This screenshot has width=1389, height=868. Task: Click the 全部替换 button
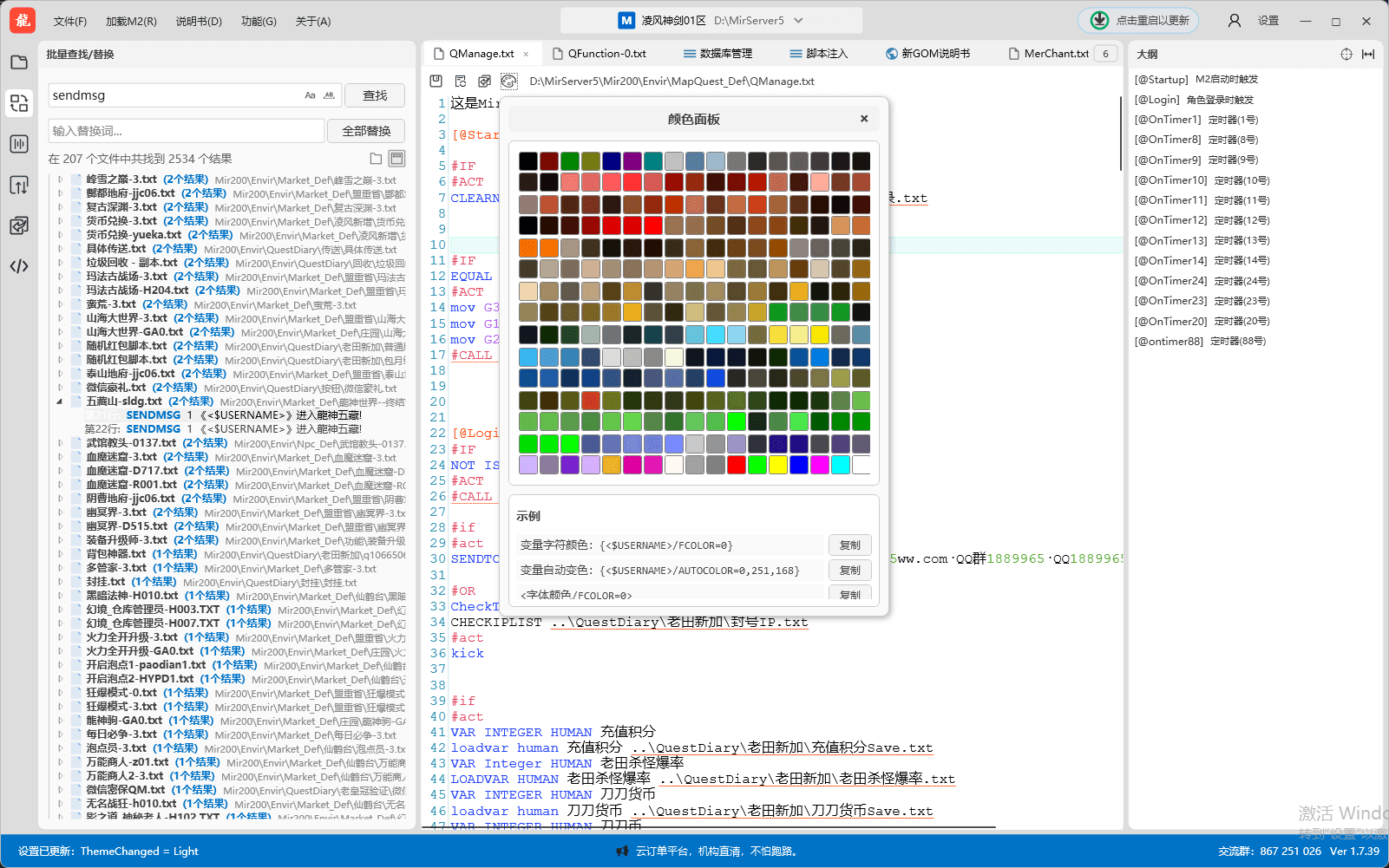366,131
